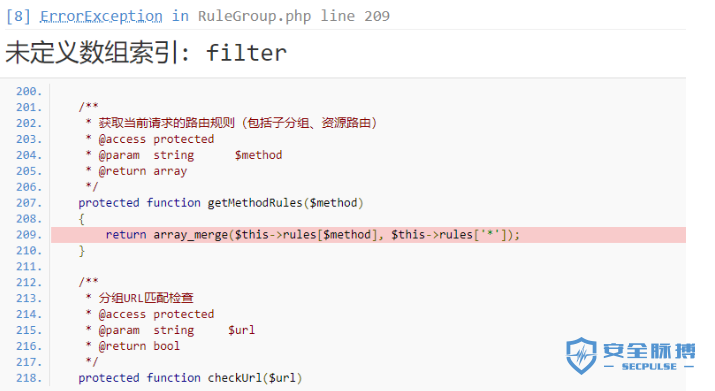Click the '@return array' comment line
The image size is (715, 391).
(x=143, y=172)
